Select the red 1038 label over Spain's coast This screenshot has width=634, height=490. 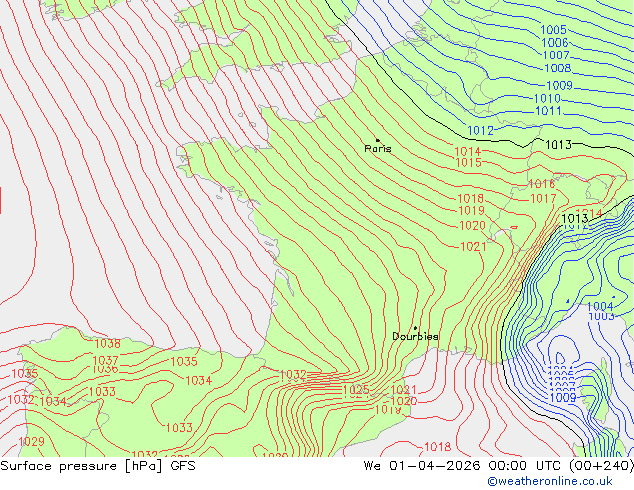(x=107, y=344)
